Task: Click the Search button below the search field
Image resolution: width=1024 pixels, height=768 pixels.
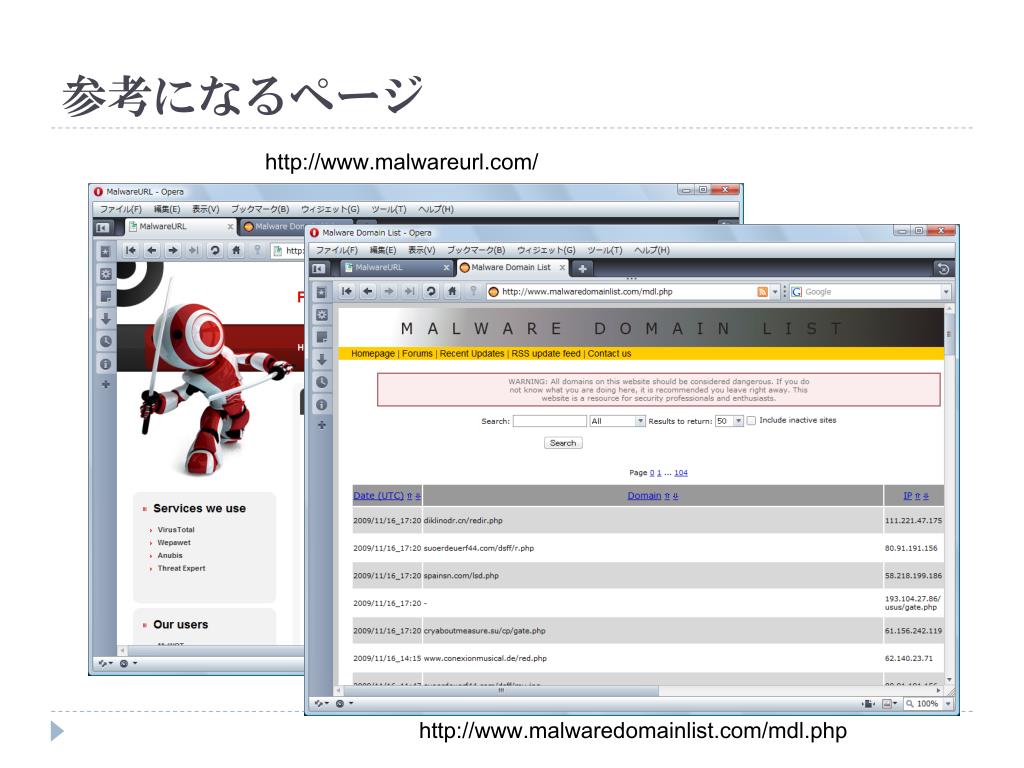Action: coord(563,443)
